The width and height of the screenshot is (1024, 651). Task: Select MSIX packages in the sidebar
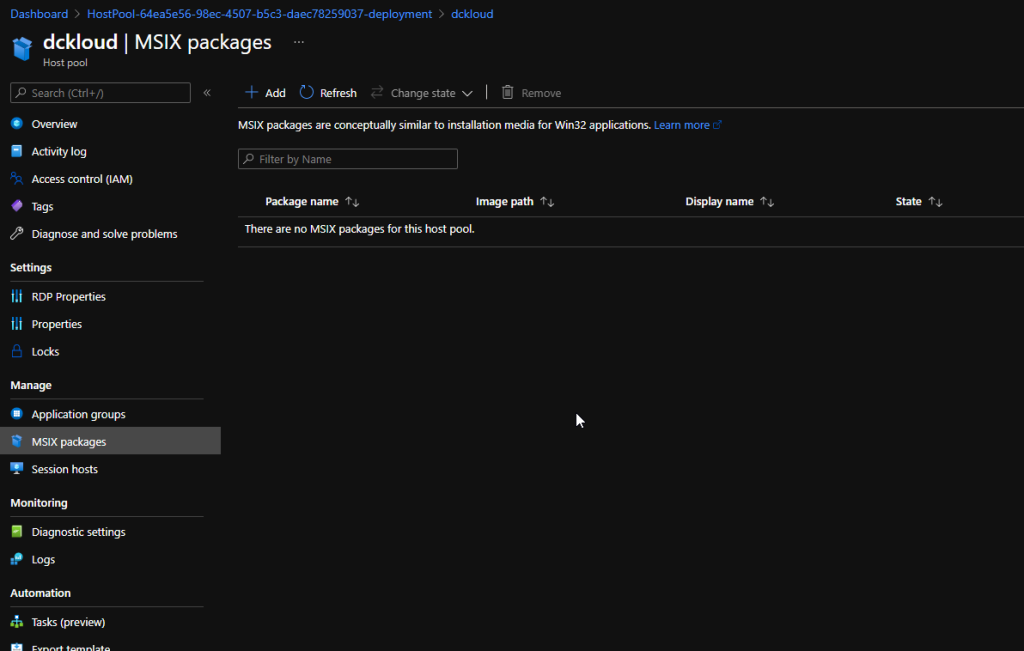click(110, 441)
